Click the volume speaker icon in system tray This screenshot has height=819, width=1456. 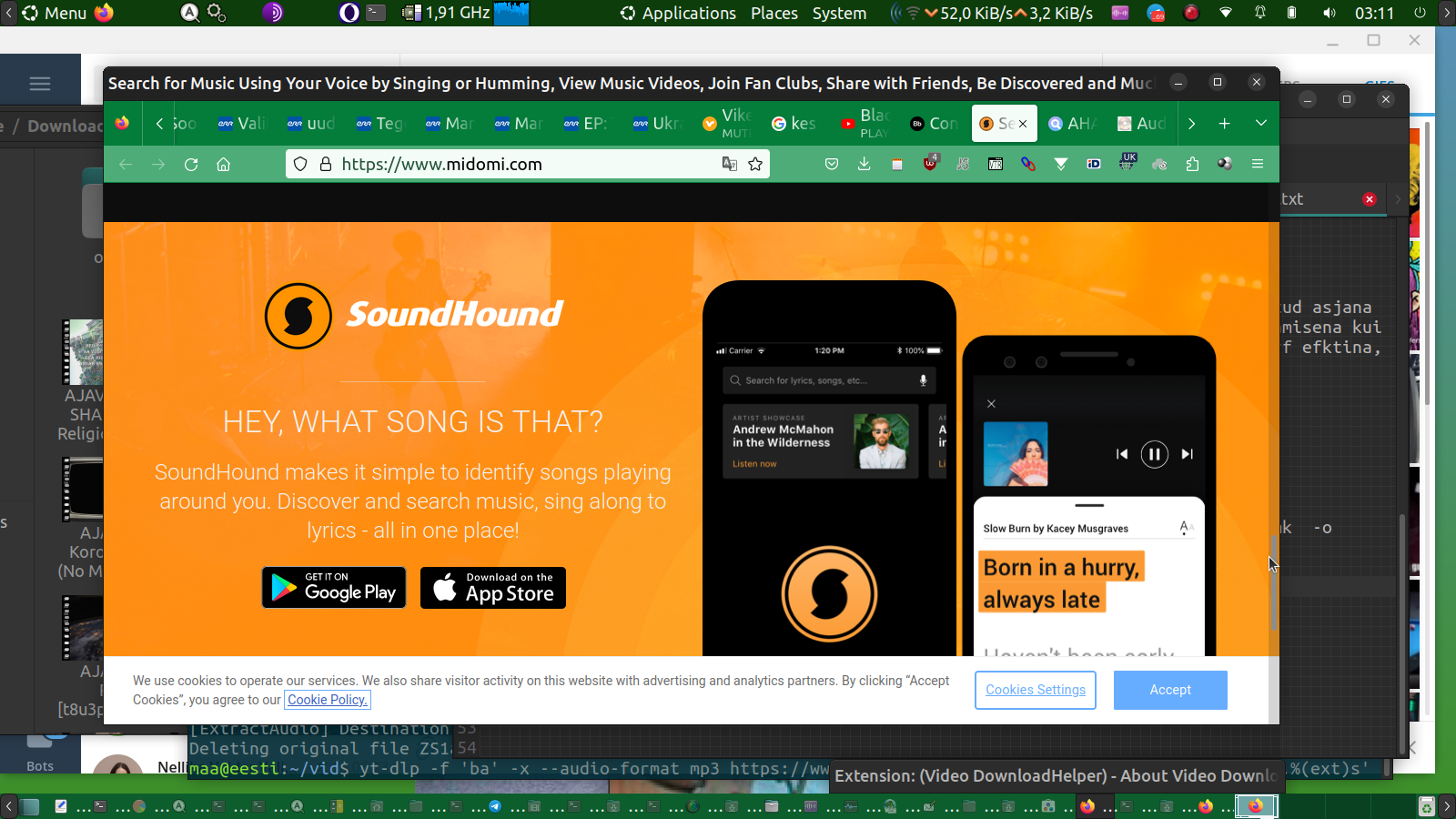(x=1330, y=13)
